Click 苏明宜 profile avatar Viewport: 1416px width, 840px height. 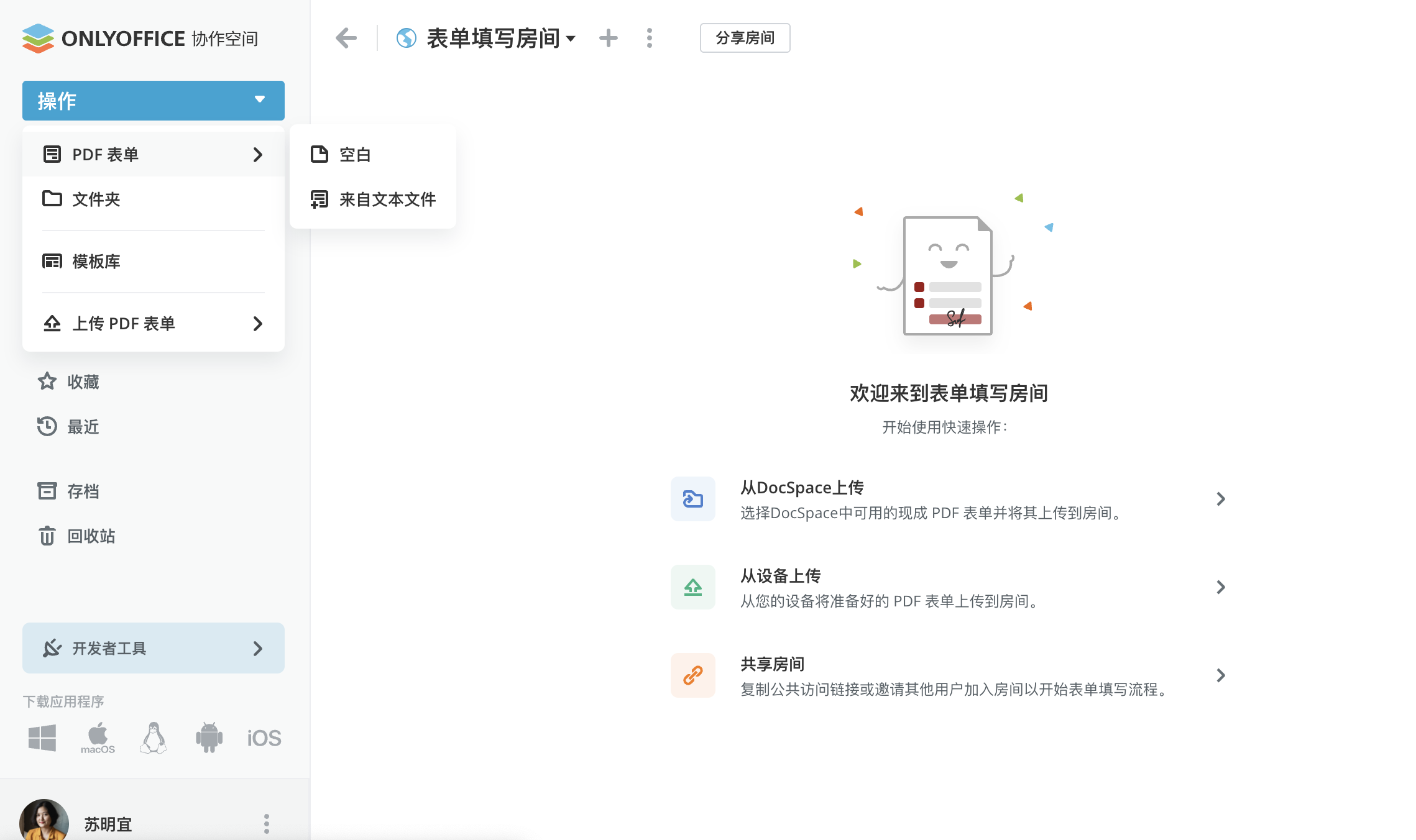pos(44,821)
